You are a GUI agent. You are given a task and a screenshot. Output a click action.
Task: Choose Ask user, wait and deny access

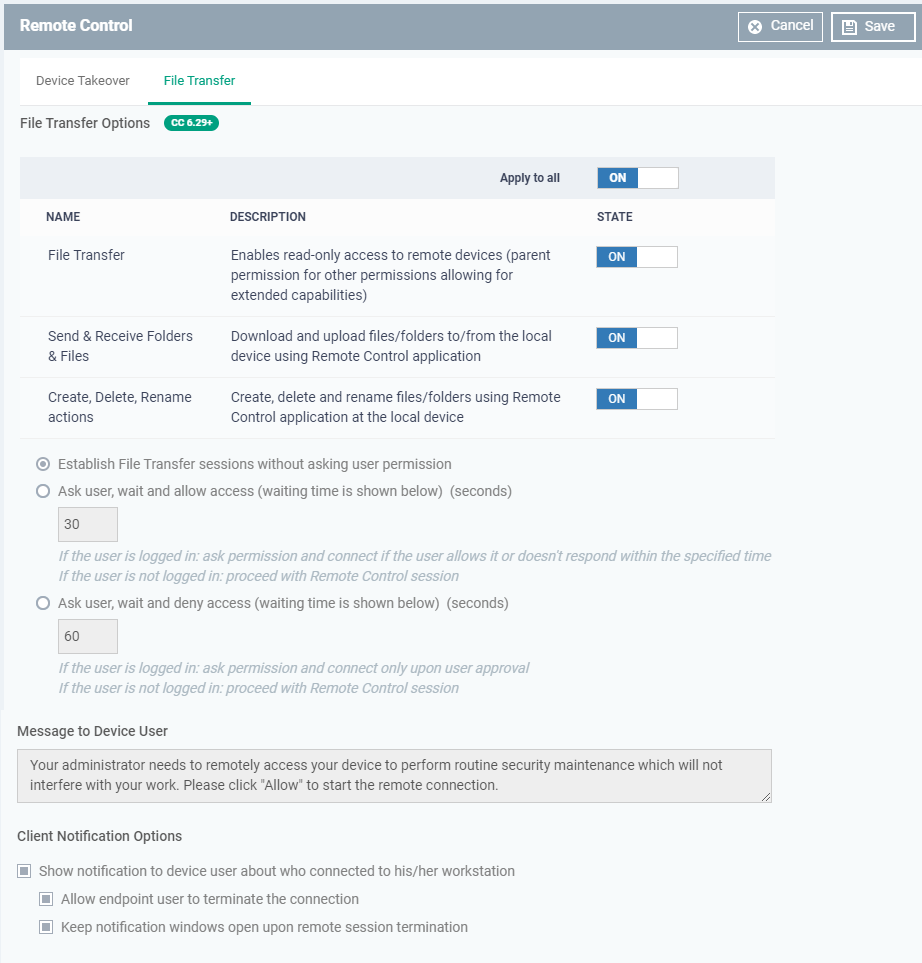(x=43, y=603)
